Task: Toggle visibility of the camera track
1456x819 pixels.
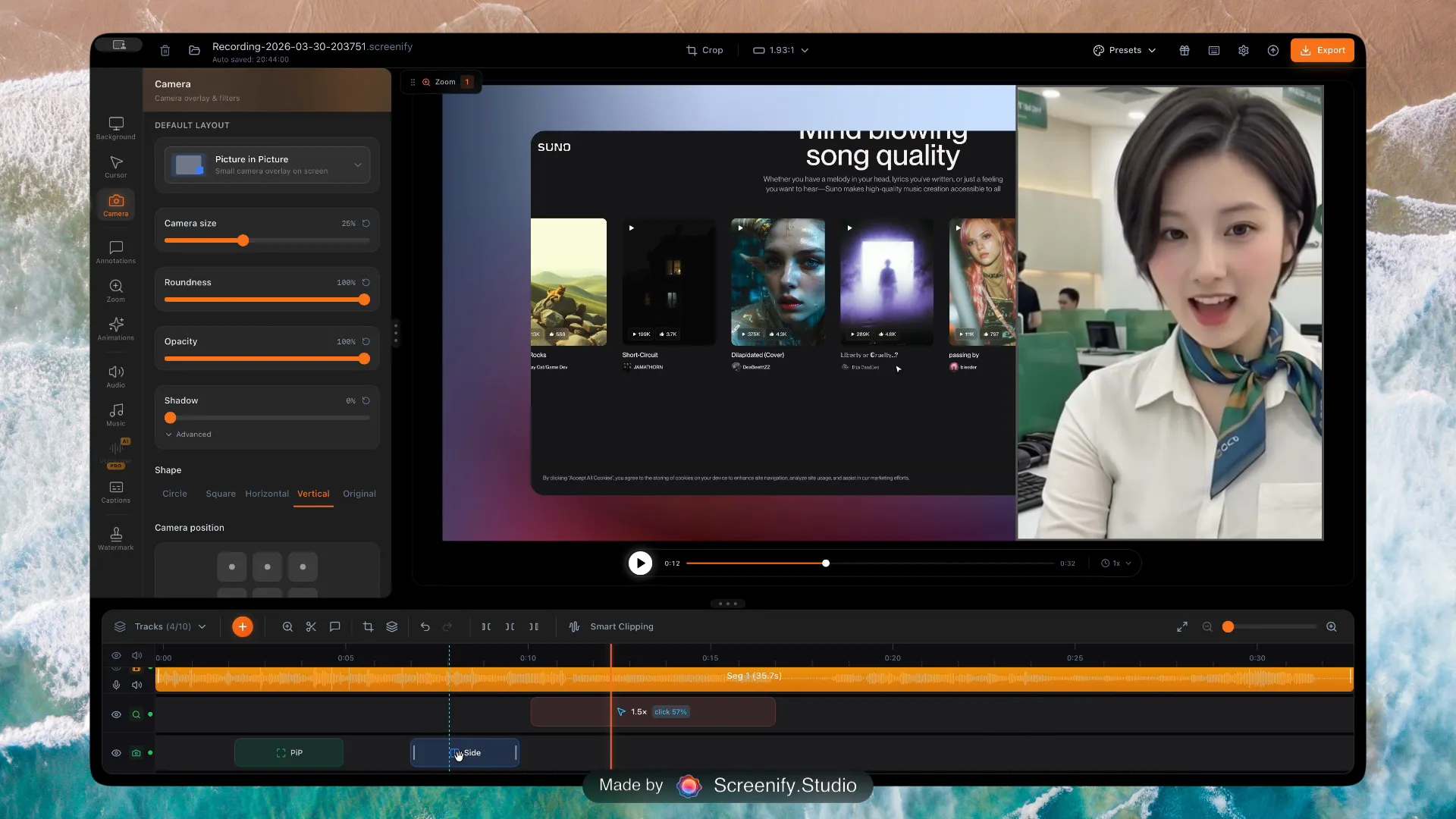Action: (x=116, y=753)
